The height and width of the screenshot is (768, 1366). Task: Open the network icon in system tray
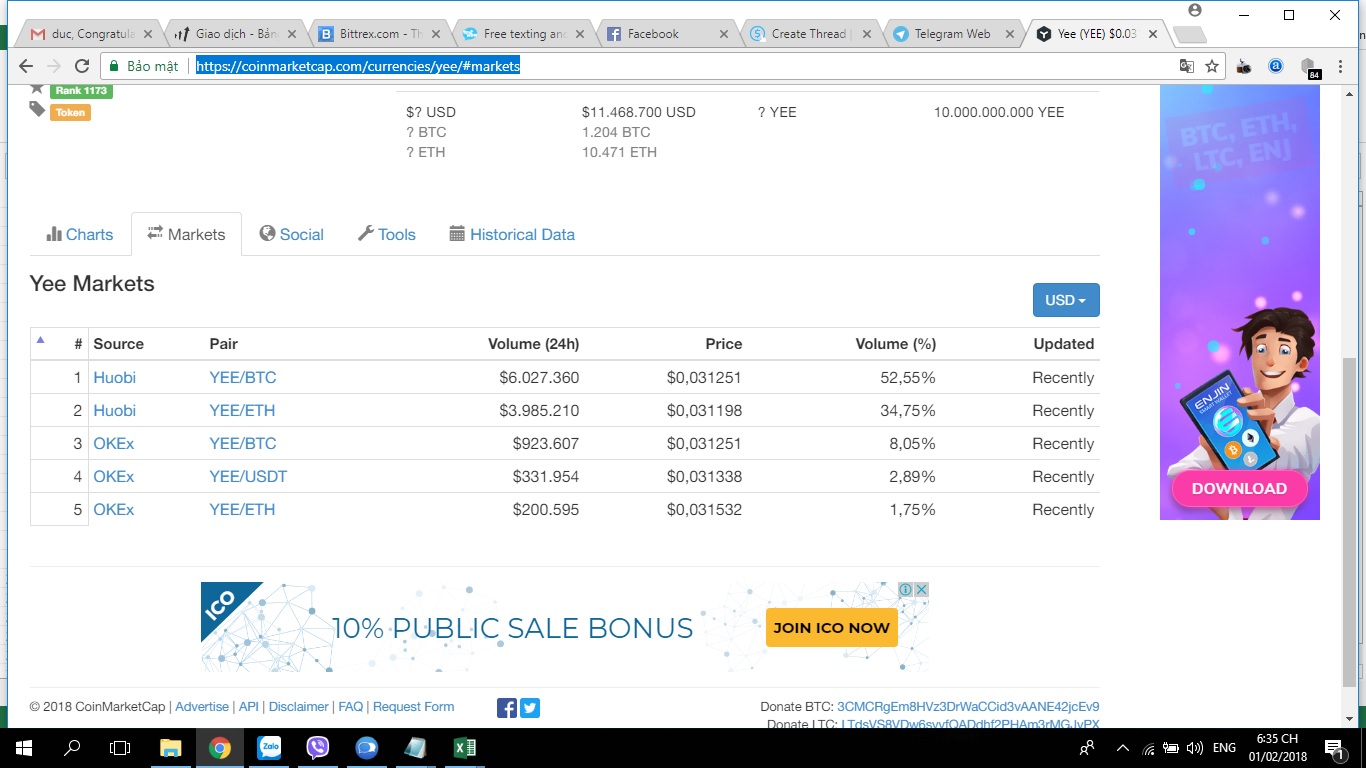tap(1148, 748)
